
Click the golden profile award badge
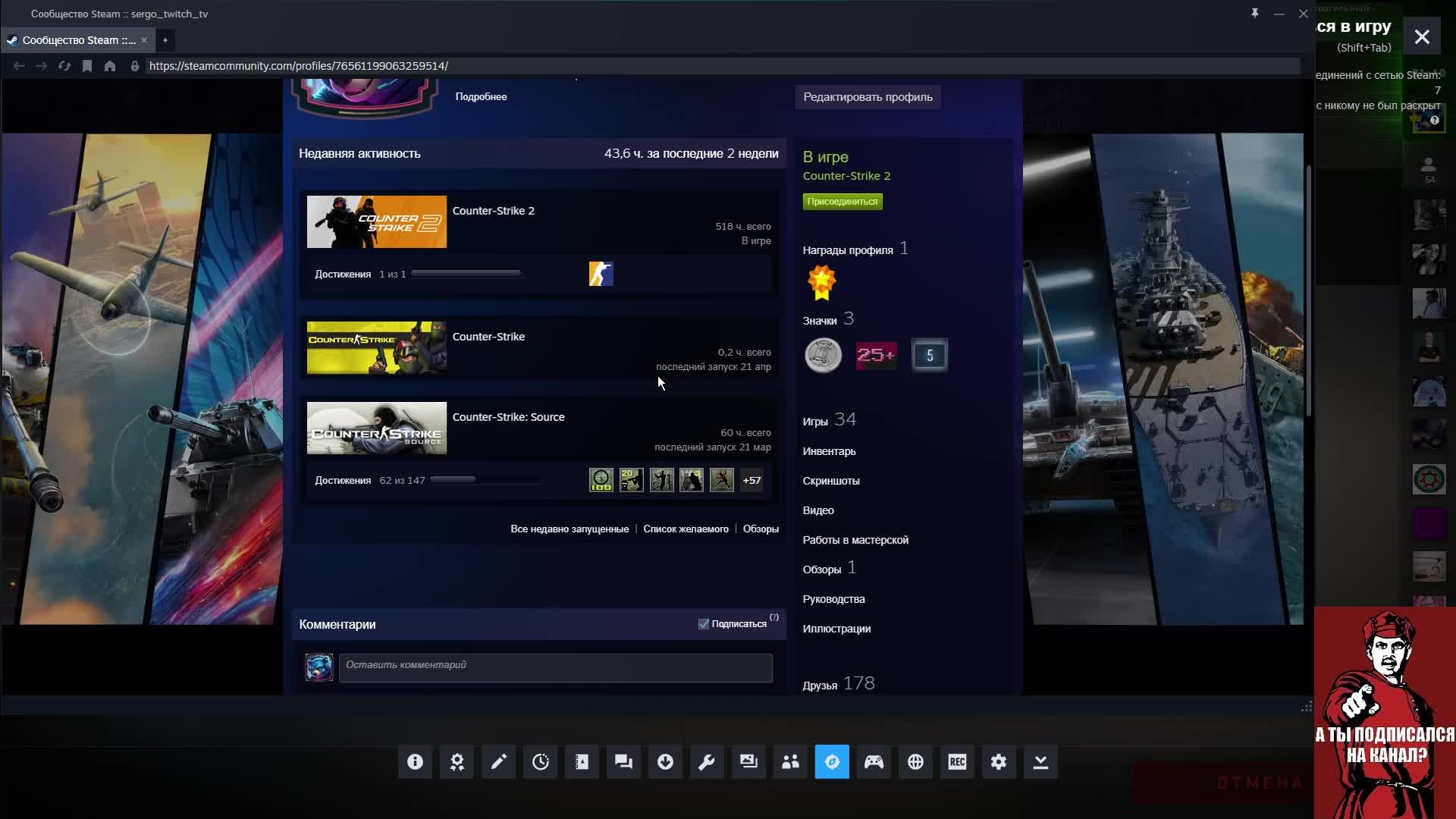click(x=821, y=283)
